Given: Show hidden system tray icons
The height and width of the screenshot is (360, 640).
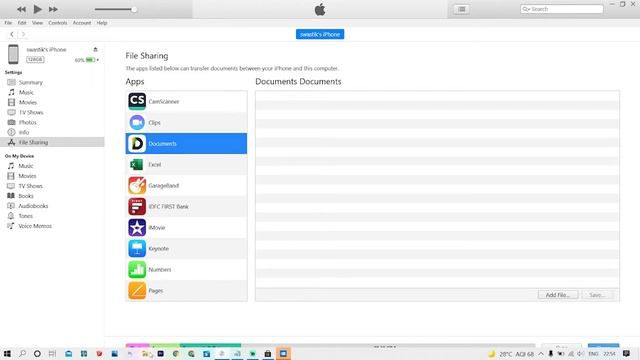Looking at the screenshot, I should click(x=541, y=353).
